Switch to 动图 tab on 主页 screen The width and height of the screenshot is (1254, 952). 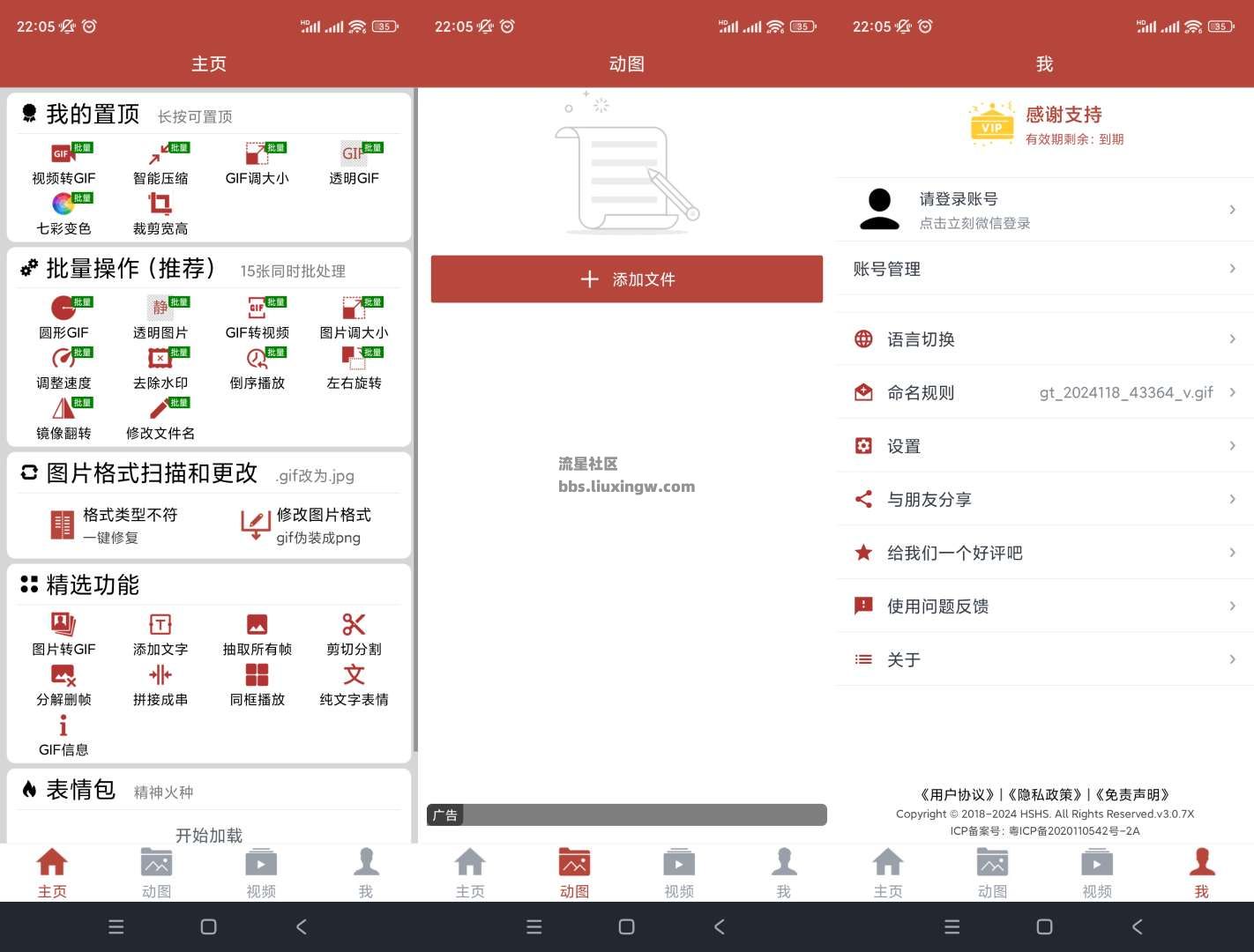click(156, 873)
